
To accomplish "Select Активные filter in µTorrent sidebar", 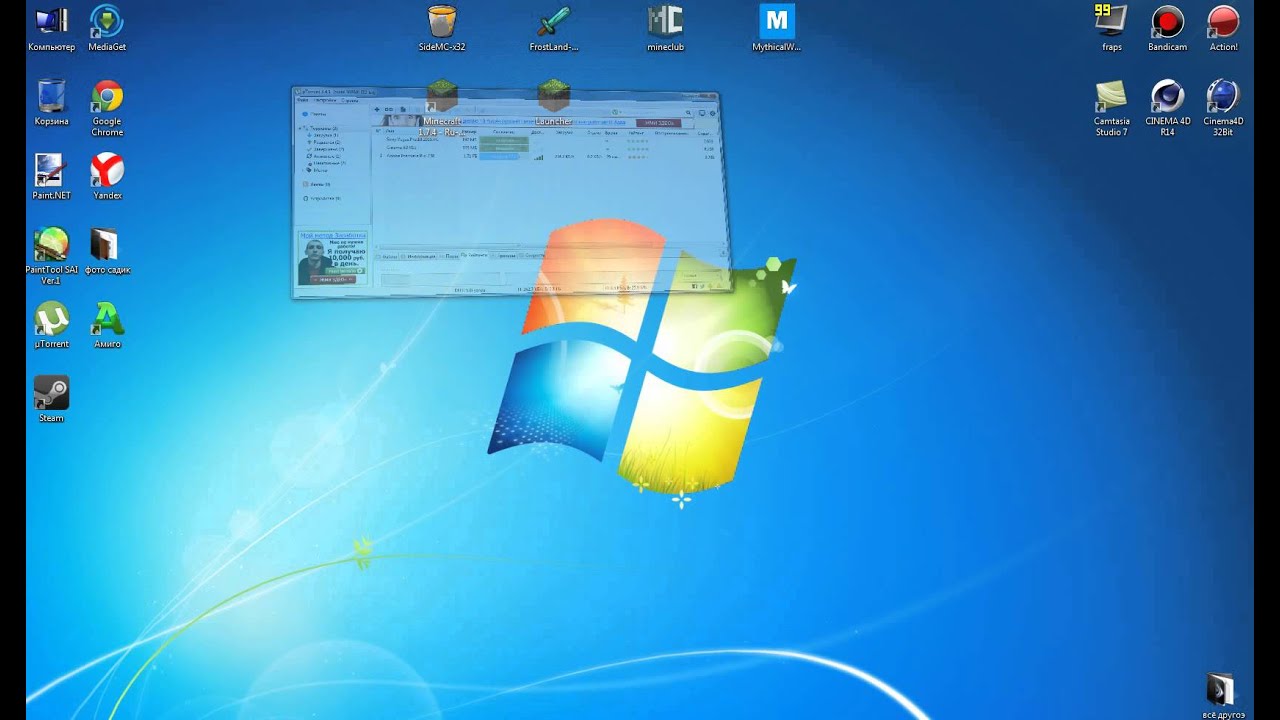I will tap(324, 156).
